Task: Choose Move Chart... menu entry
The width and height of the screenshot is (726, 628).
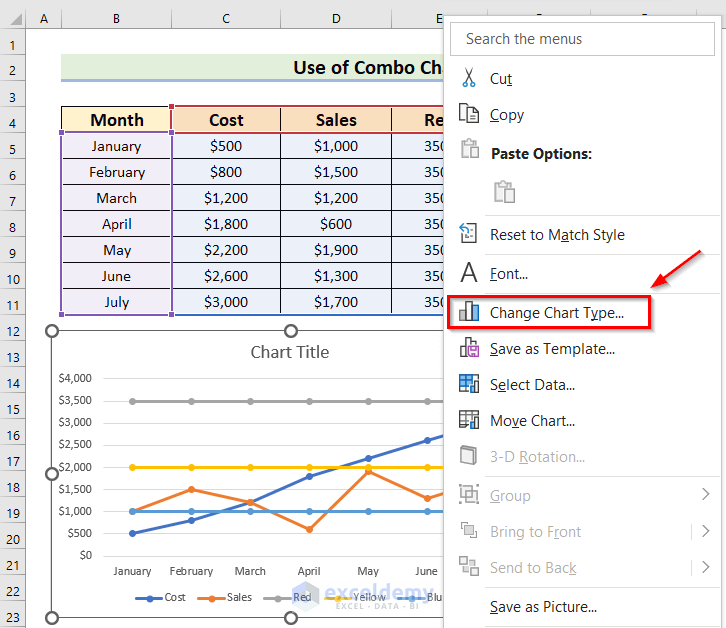Action: [x=532, y=421]
